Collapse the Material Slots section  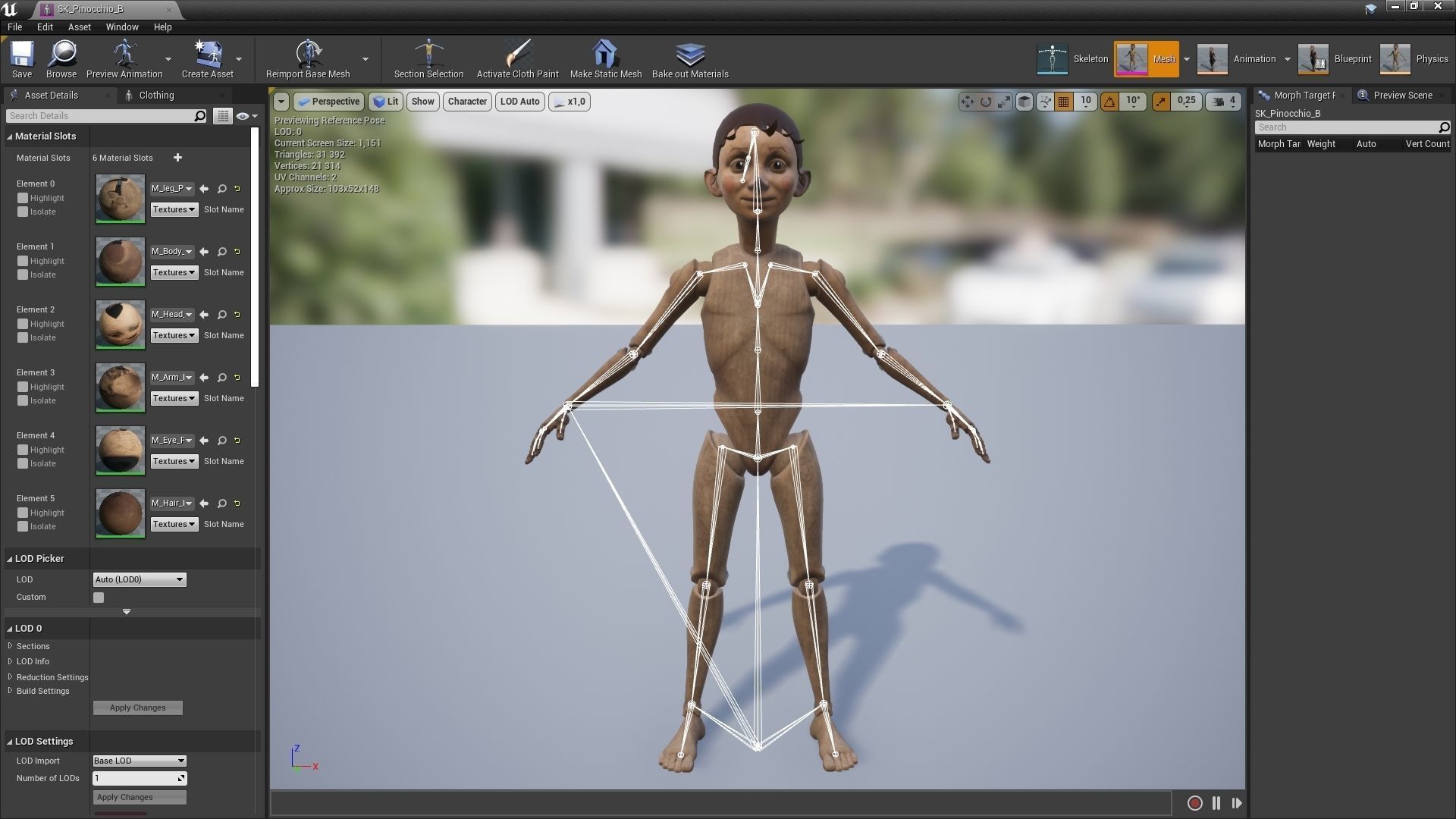coord(10,136)
